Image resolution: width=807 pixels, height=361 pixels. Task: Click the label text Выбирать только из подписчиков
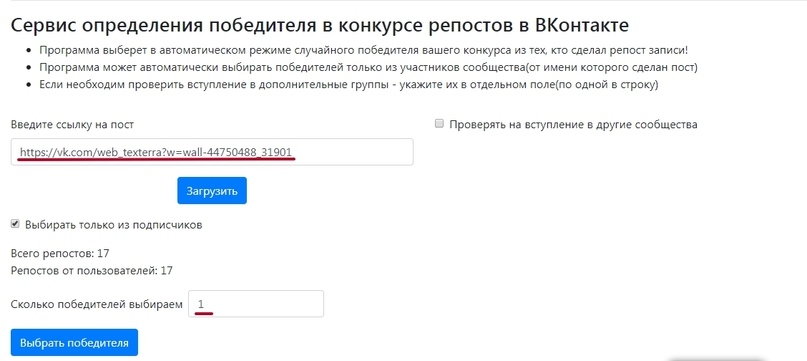coord(113,225)
